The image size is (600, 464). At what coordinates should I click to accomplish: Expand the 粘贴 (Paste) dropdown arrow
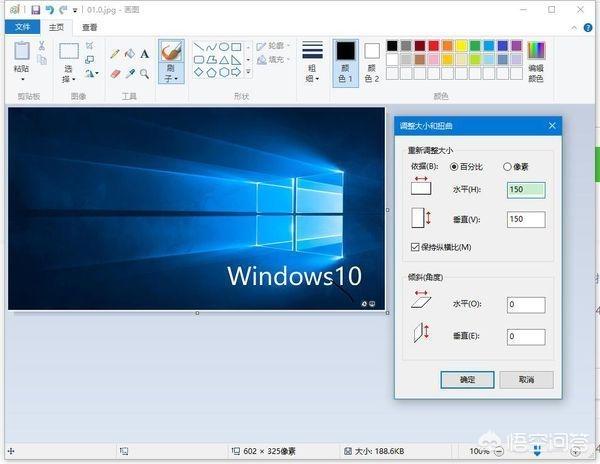coord(22,78)
